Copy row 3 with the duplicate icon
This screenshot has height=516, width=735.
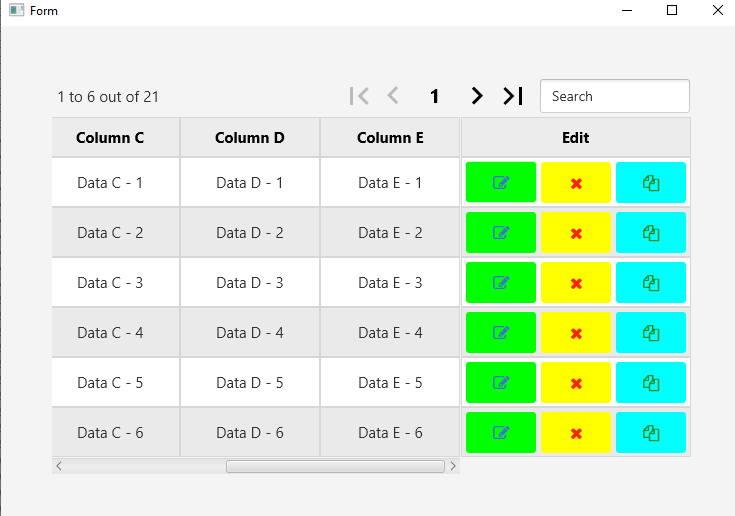(651, 283)
